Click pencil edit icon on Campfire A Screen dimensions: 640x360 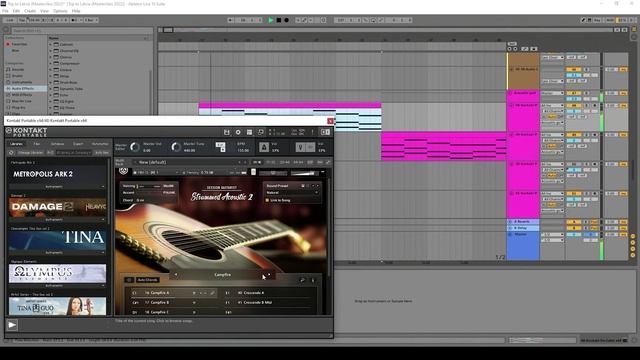tap(213, 293)
